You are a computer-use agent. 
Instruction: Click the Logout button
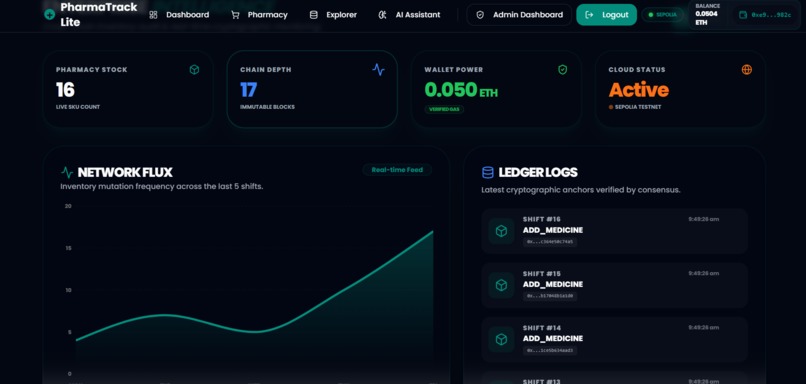coord(607,15)
